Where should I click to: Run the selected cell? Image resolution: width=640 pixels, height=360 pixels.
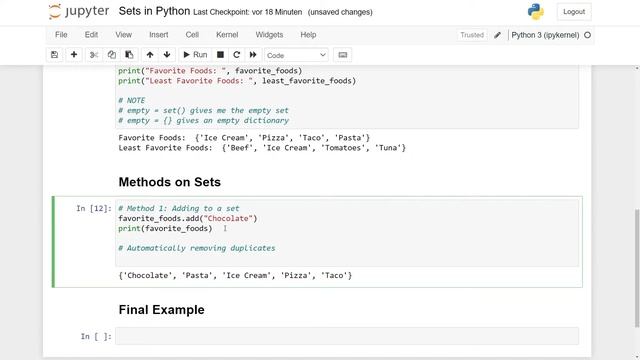(x=195, y=55)
